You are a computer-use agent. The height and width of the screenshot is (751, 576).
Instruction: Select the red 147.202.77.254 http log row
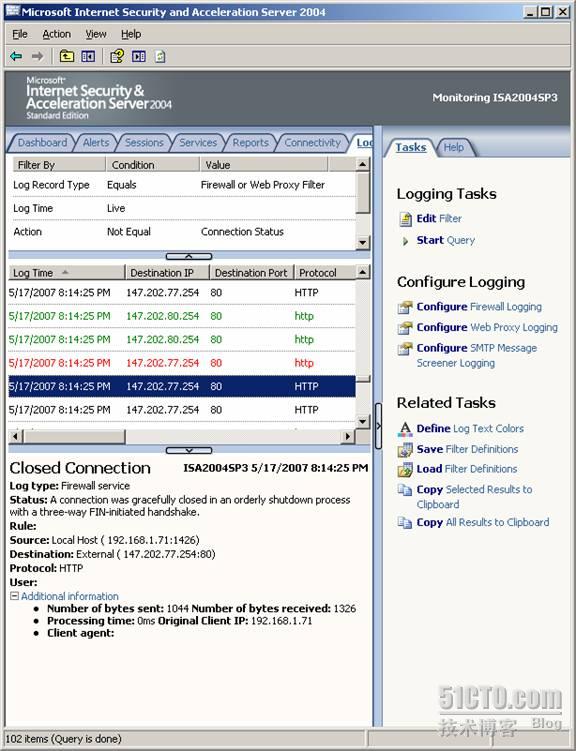(x=182, y=363)
